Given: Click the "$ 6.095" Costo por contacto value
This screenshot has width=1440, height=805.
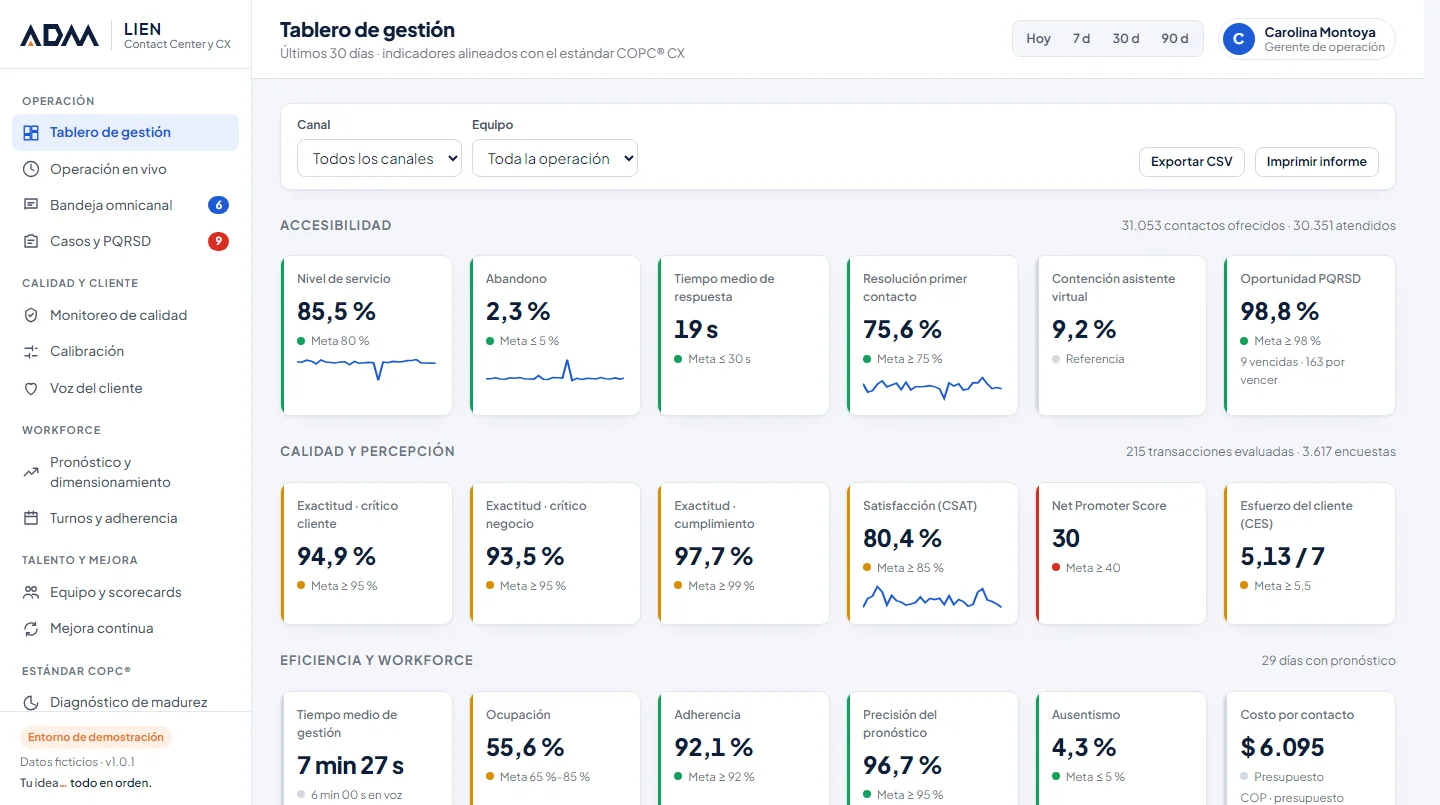Looking at the screenshot, I should pyautogui.click(x=1282, y=747).
